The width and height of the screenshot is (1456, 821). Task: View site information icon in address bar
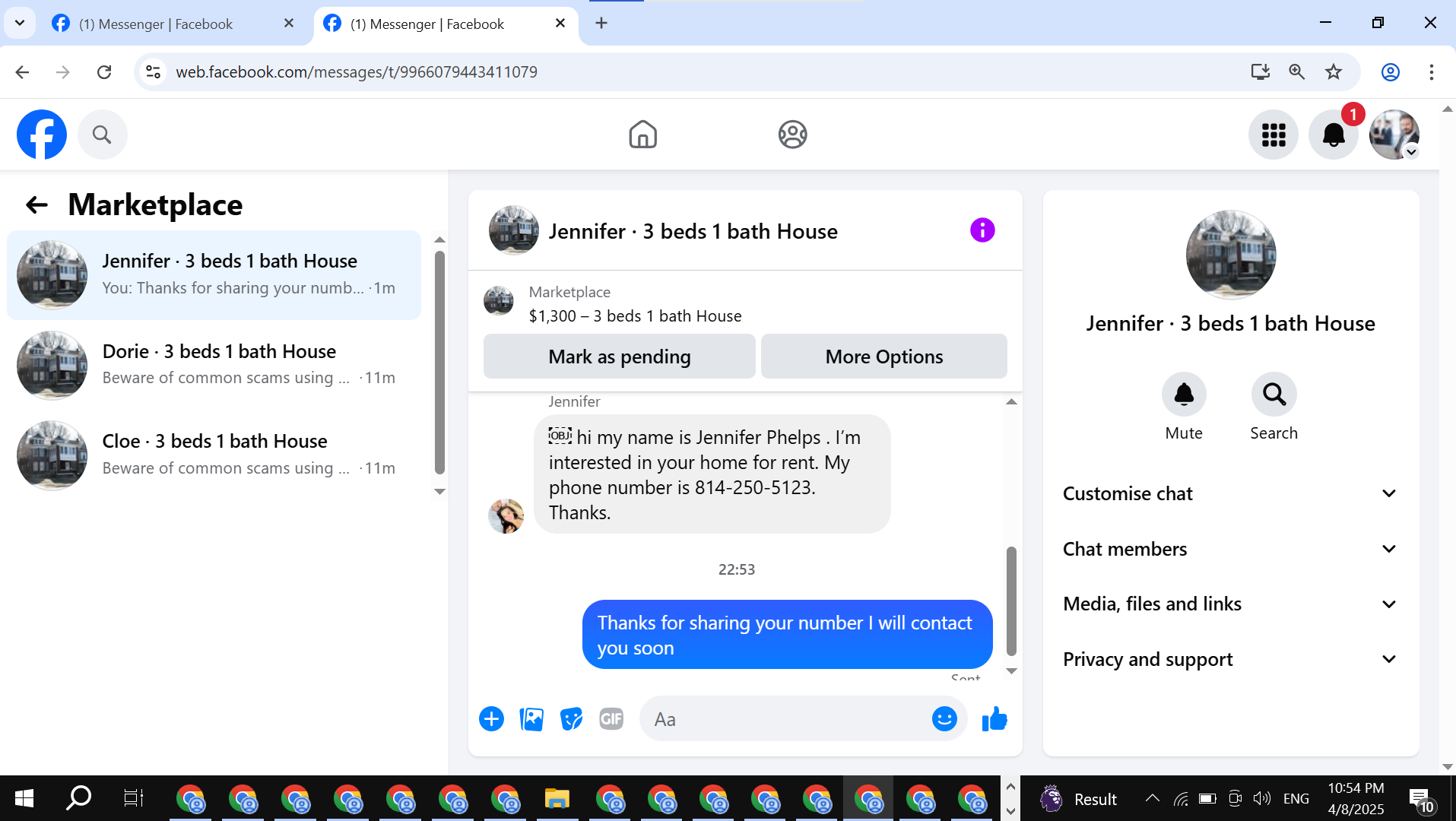coord(153,71)
